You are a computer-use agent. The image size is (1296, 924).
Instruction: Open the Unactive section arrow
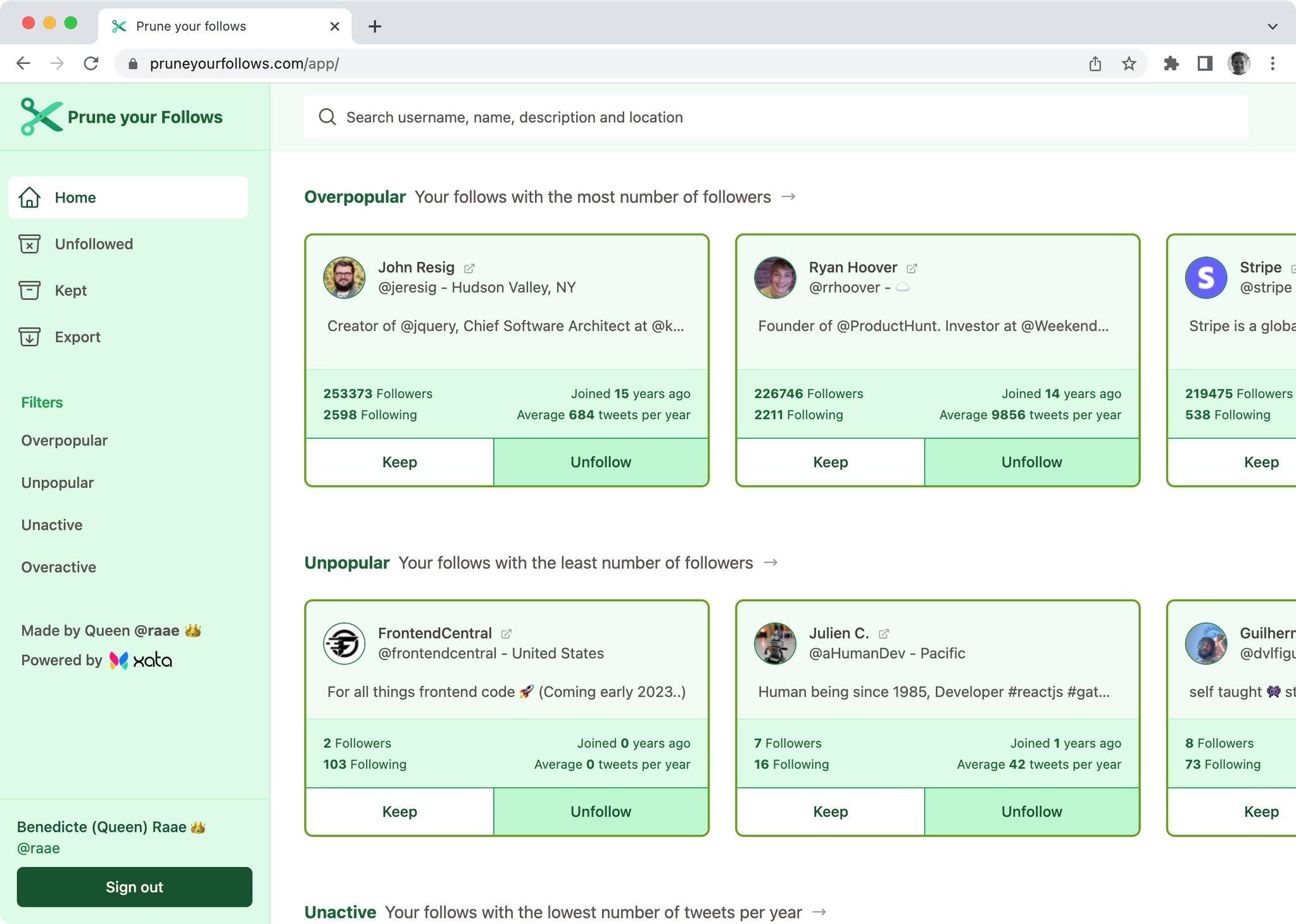click(x=819, y=912)
